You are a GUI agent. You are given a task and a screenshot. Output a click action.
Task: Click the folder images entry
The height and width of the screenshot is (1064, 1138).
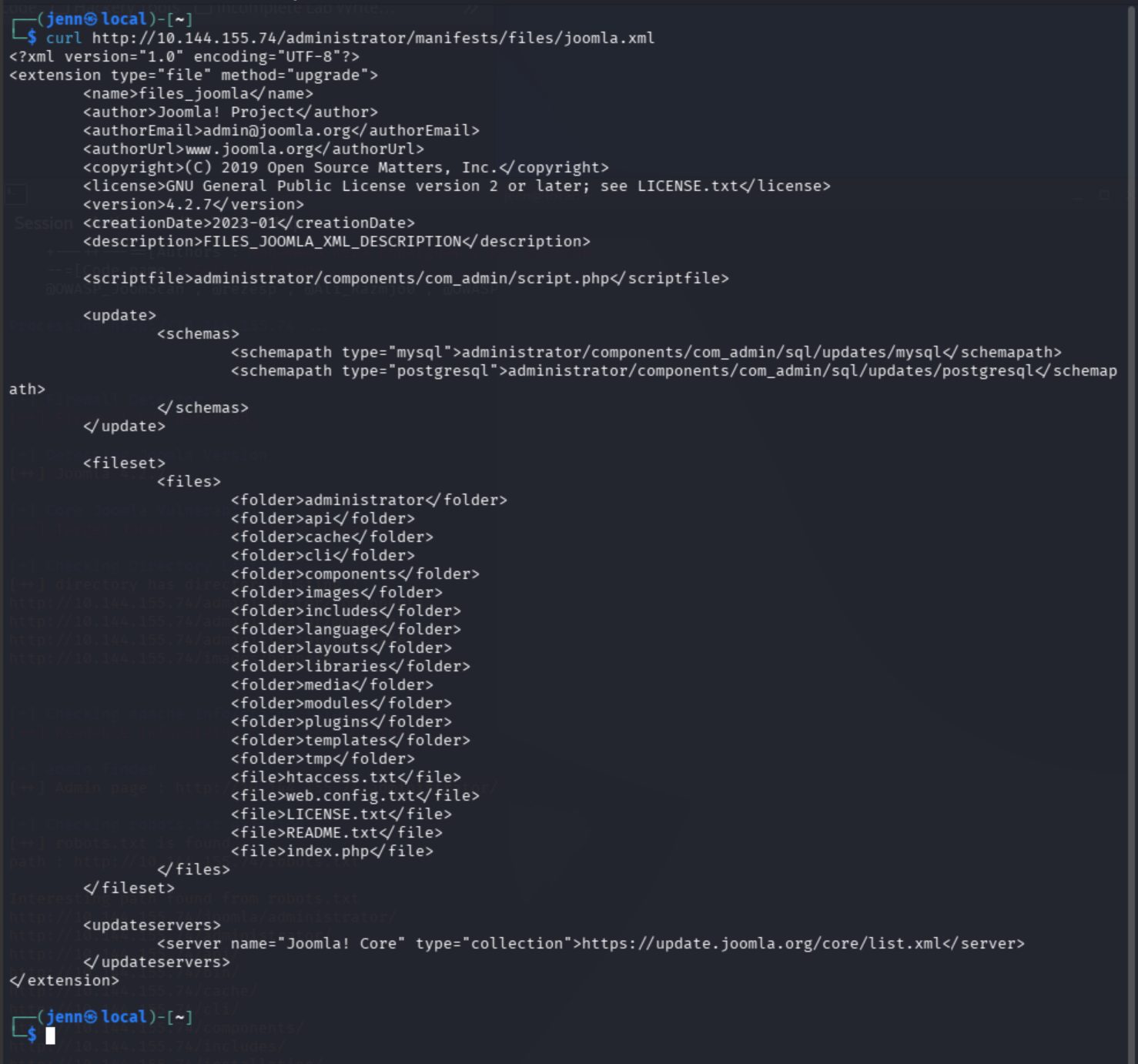pos(336,592)
